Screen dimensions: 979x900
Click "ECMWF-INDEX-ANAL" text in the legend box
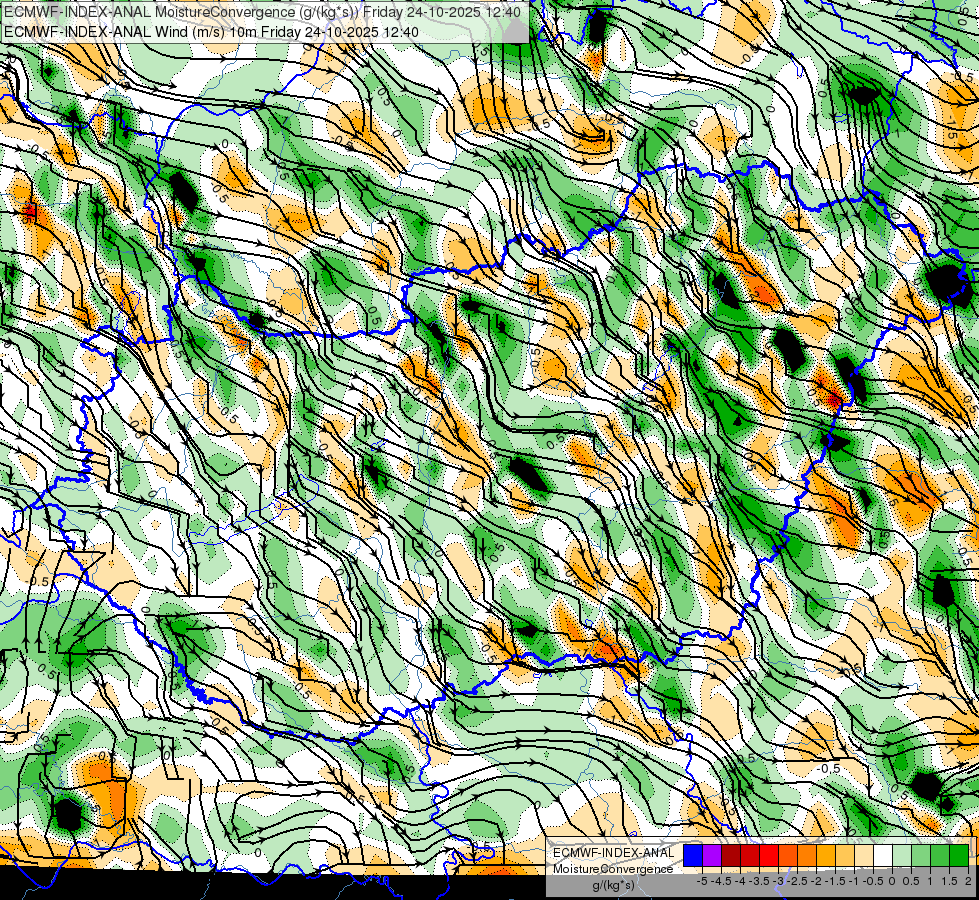614,853
